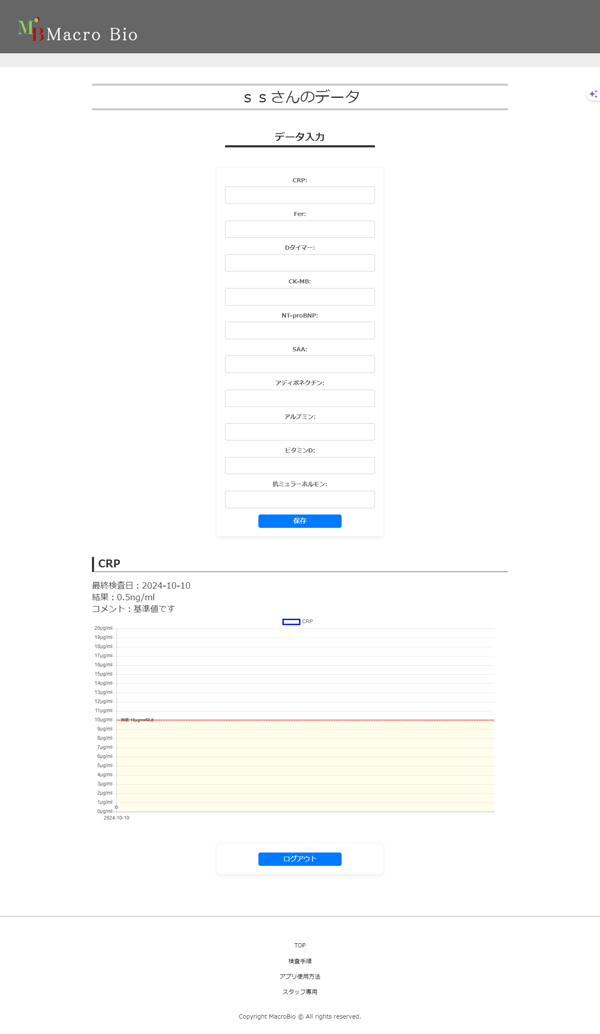This screenshot has width=600, height=1034.
Task: Click the アディポネクチン input field
Action: pos(300,398)
